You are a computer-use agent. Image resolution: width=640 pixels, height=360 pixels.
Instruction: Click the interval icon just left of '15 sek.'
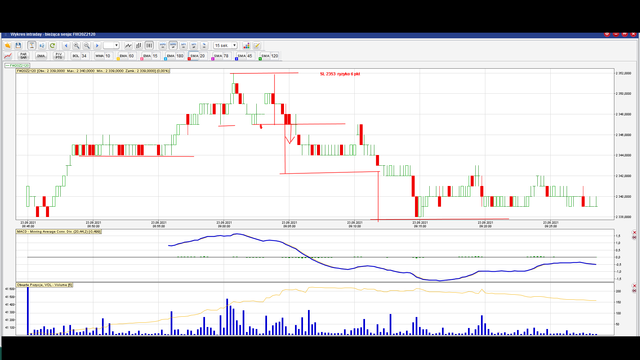click(204, 46)
